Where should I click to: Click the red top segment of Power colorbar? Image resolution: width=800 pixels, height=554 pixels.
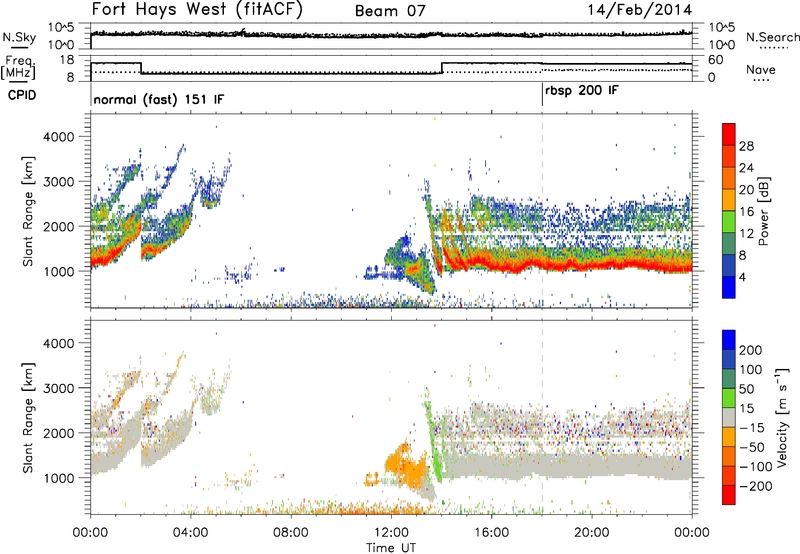(729, 135)
